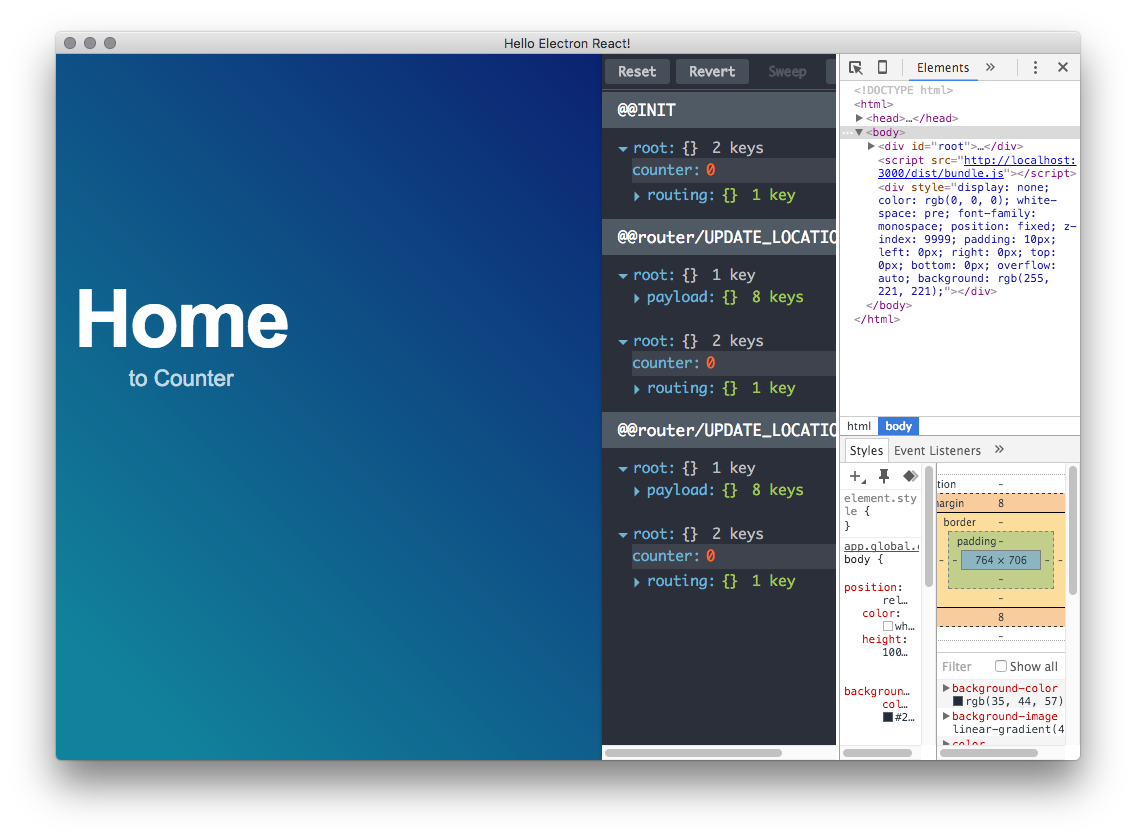1136x840 pixels.
Task: Open the DevTools more options menu
Action: (x=1035, y=67)
